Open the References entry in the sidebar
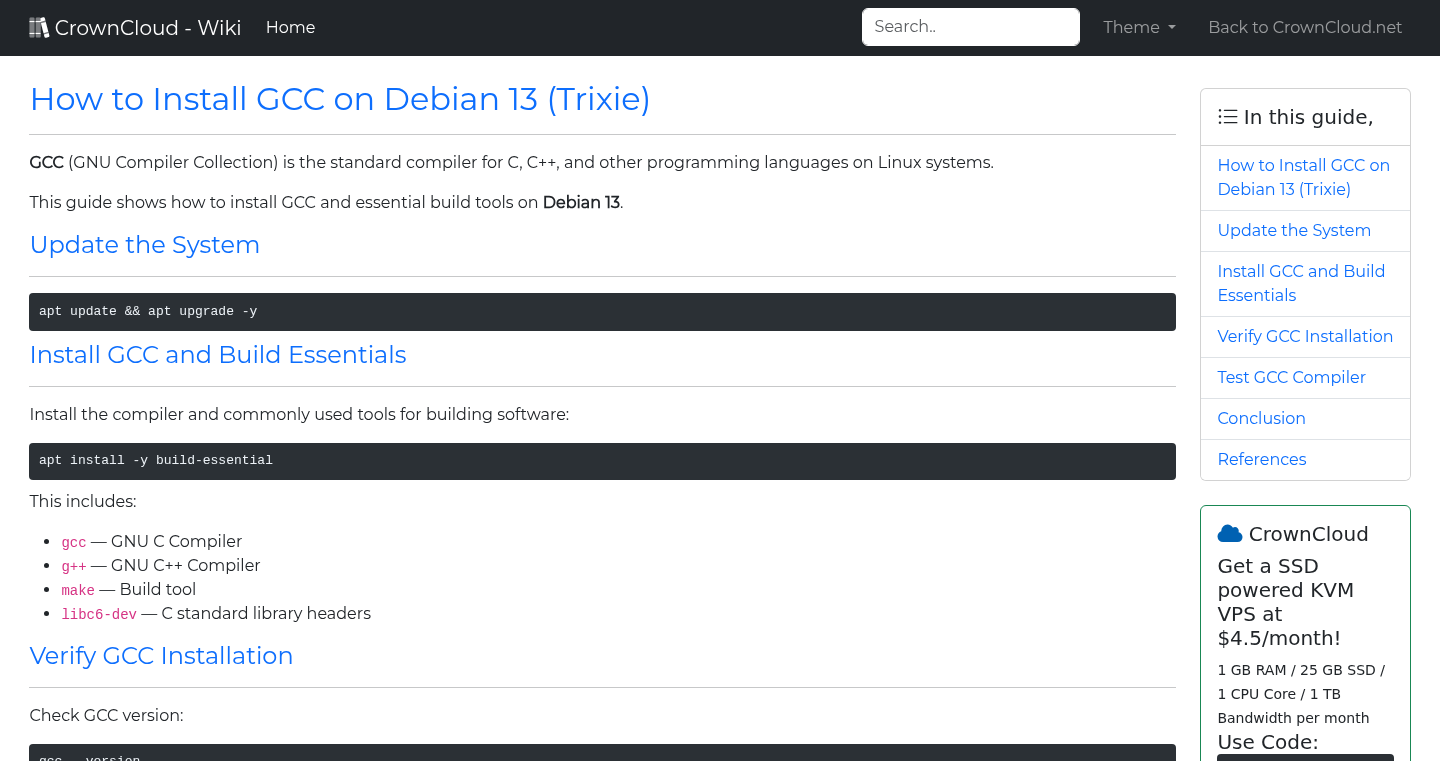 pyautogui.click(x=1262, y=459)
